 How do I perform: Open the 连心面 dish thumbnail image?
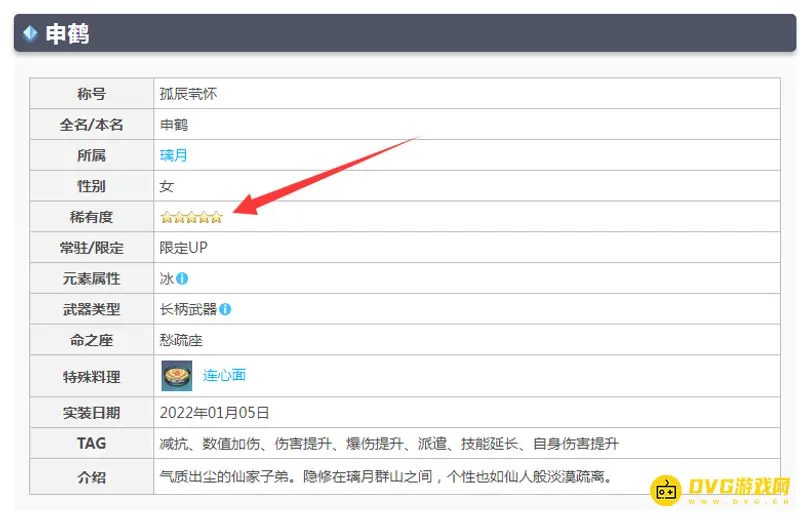click(177, 376)
